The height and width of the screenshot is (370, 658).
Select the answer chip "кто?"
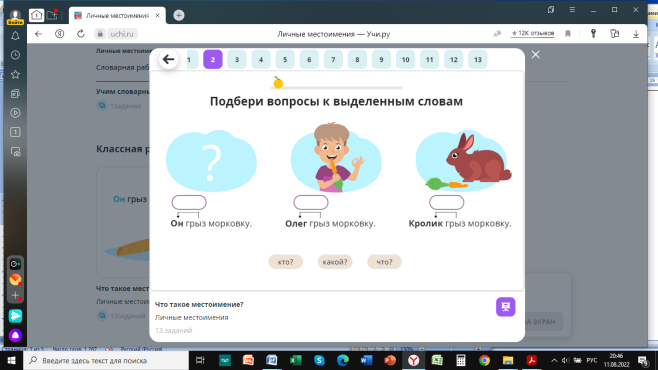click(x=285, y=262)
